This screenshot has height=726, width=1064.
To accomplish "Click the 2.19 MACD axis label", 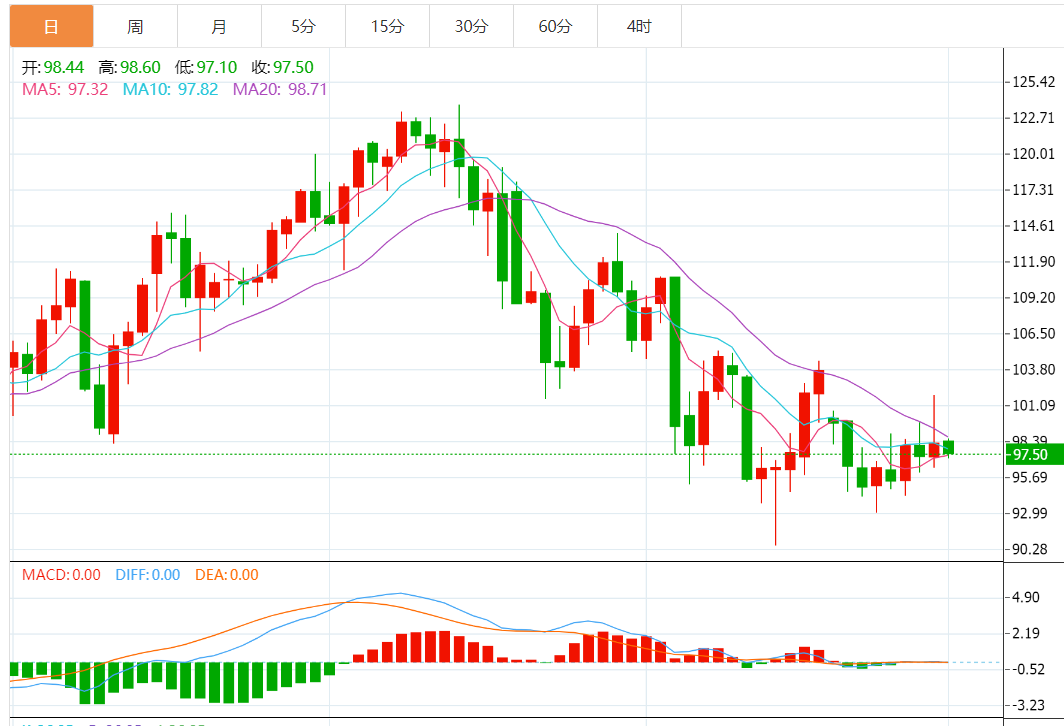I will pos(1025,633).
